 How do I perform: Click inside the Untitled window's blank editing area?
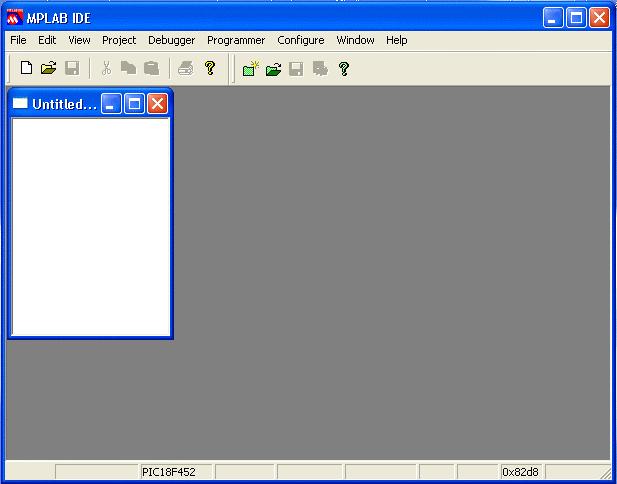91,226
